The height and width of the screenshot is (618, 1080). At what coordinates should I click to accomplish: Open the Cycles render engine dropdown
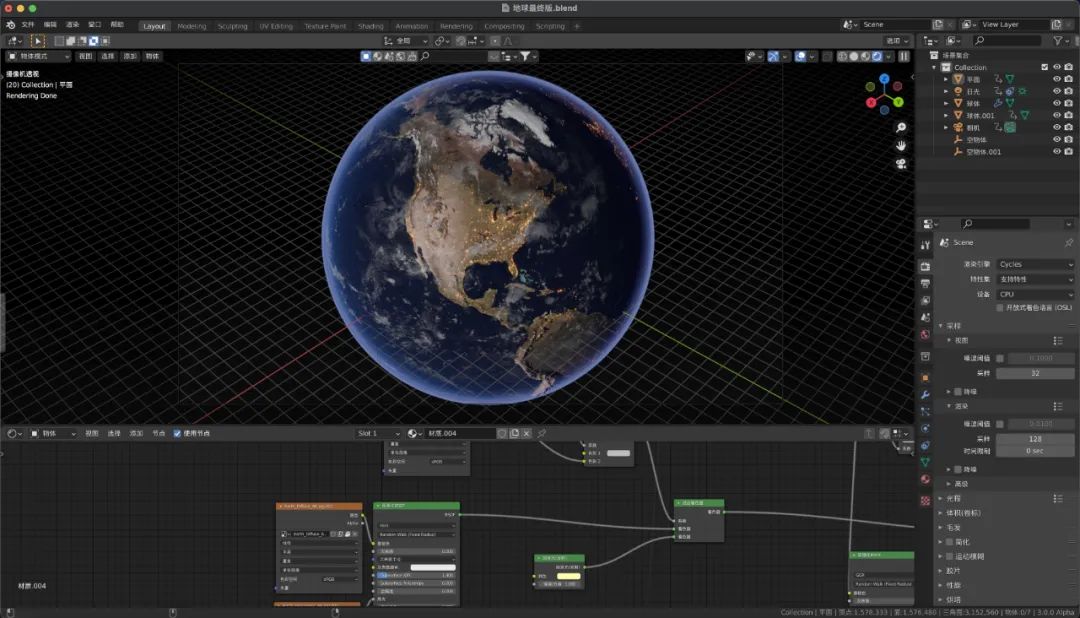click(x=1034, y=264)
